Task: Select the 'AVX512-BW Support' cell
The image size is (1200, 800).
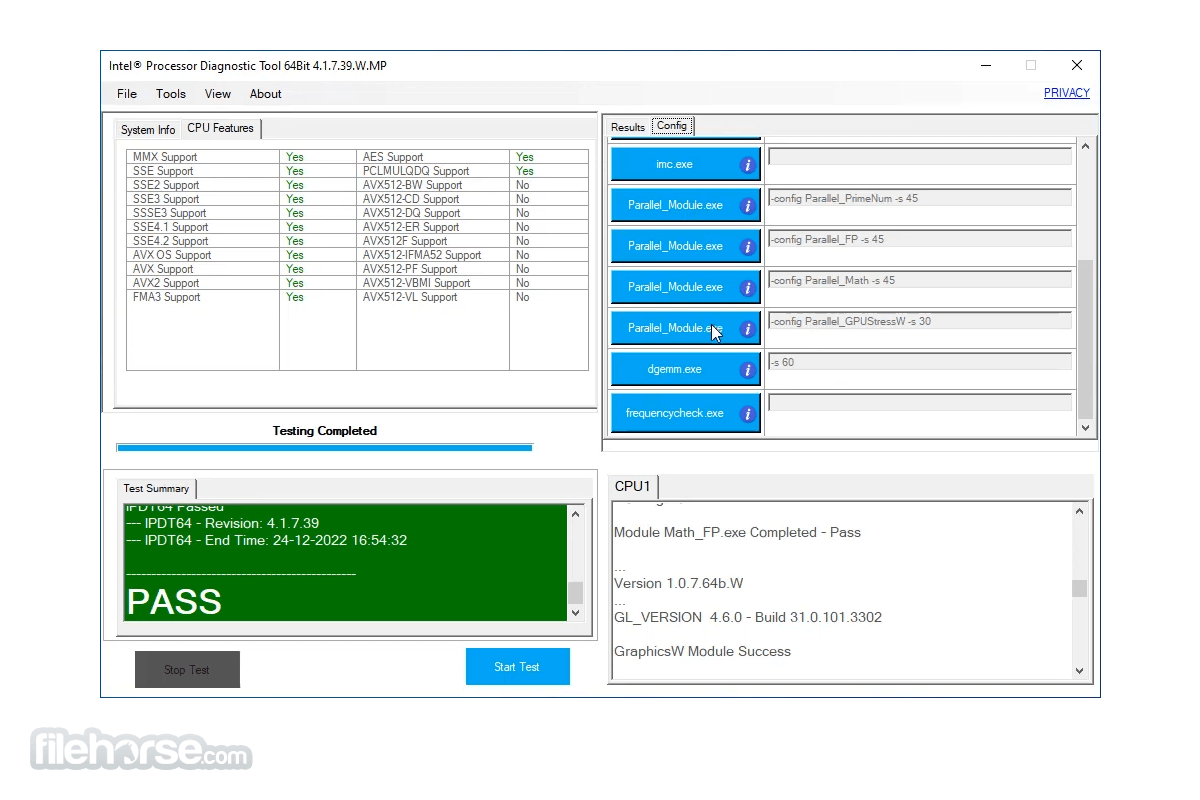Action: point(433,185)
